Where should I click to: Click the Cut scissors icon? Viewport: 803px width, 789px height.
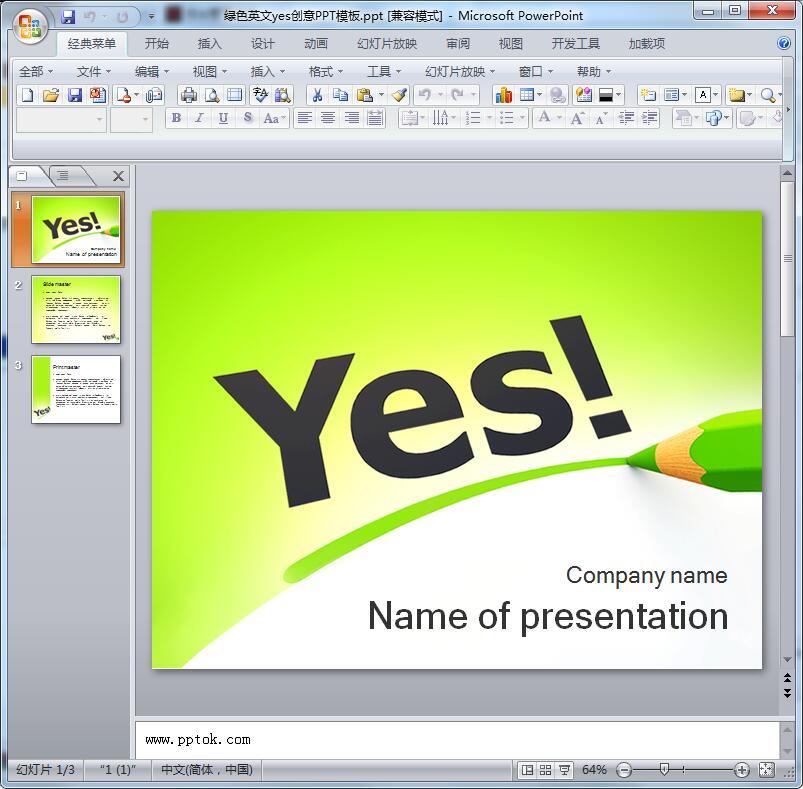click(317, 95)
